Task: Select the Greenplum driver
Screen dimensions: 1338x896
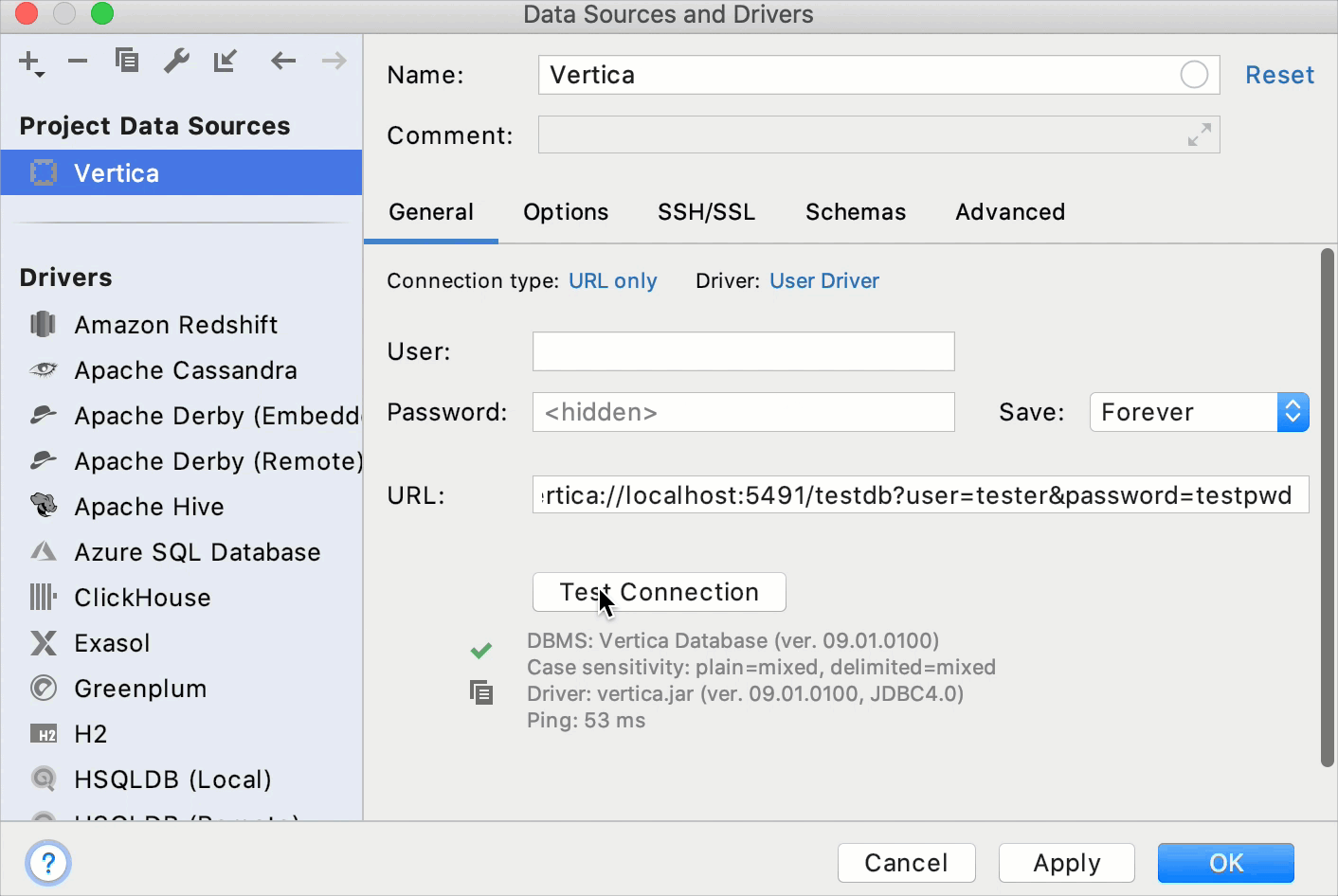Action: [x=181, y=689]
